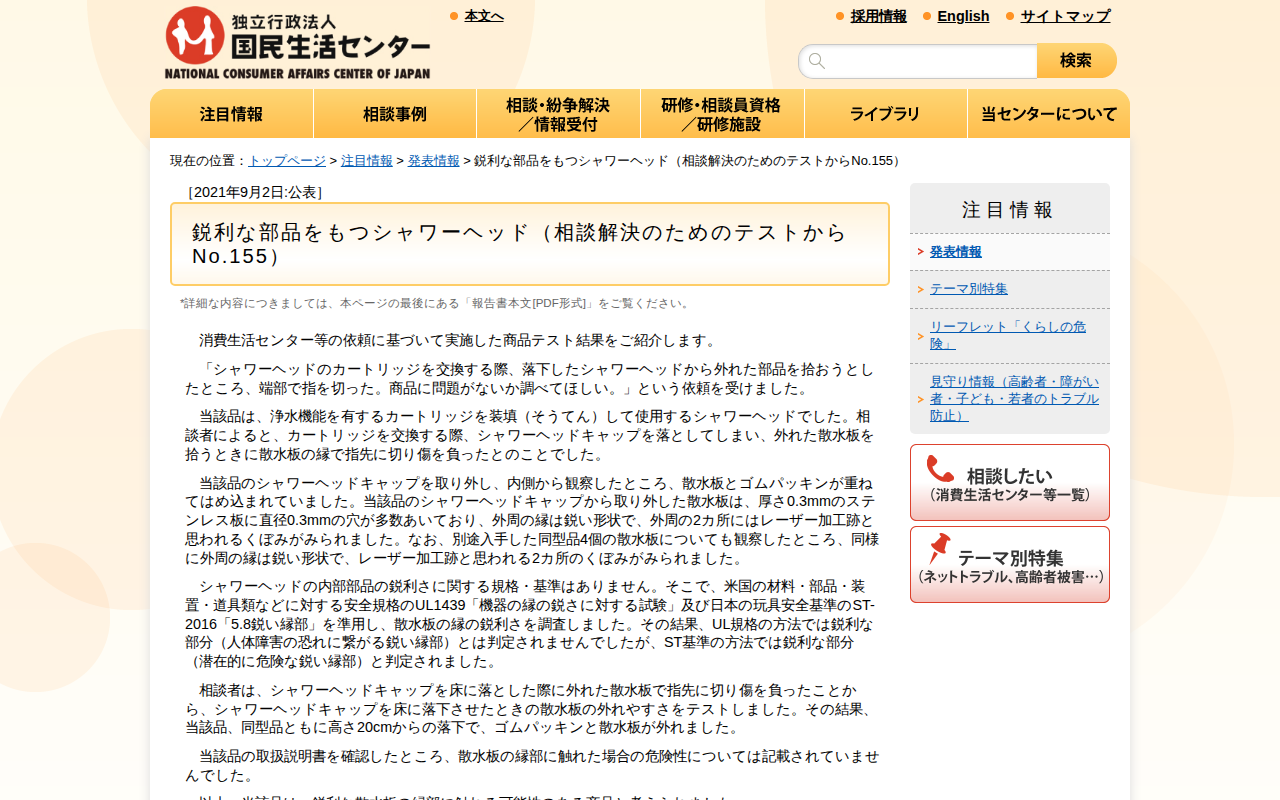Click the magnifier icon in the search box

click(817, 61)
